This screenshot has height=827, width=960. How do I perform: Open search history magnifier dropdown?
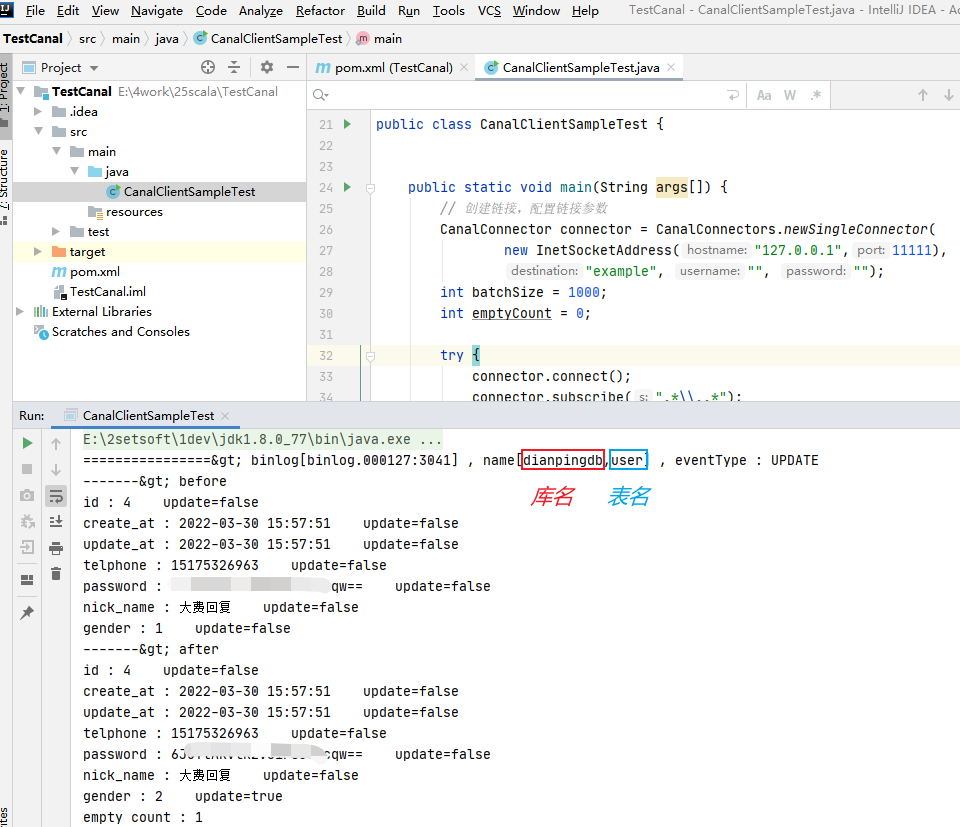[320, 95]
